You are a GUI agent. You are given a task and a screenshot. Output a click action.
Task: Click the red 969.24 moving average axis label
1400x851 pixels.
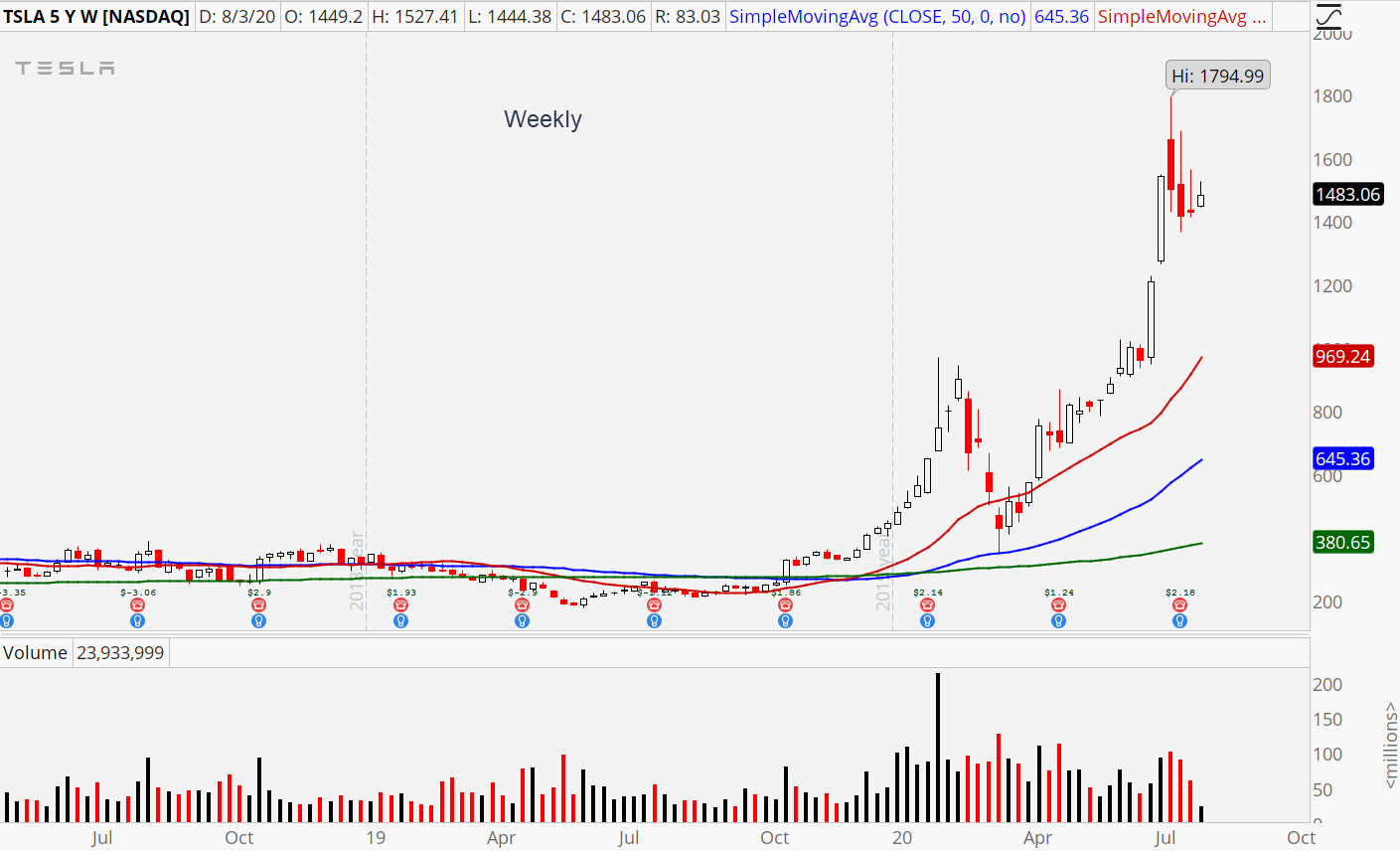(x=1342, y=357)
